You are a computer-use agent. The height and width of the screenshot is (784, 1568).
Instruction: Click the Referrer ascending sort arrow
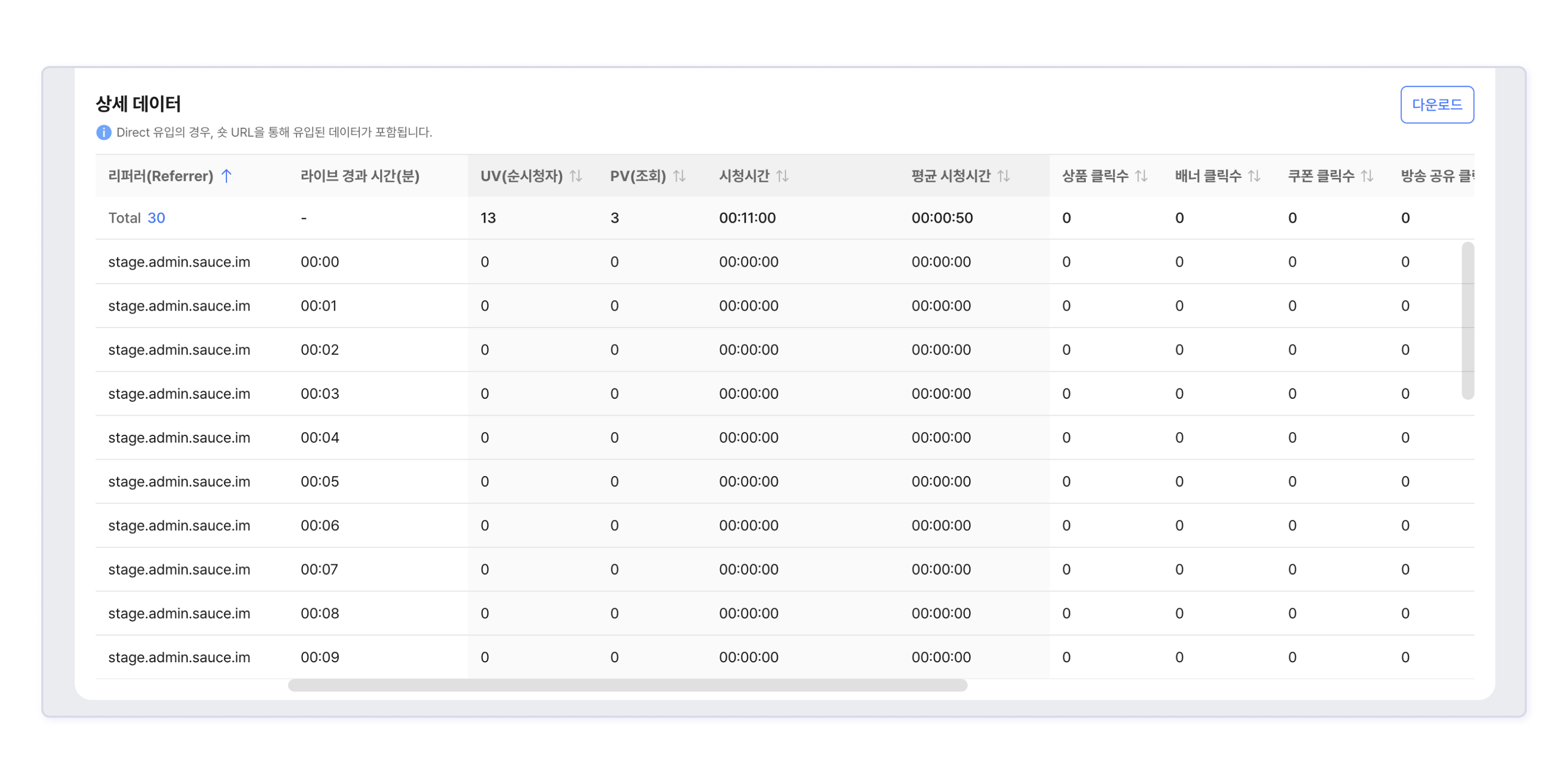pos(226,176)
